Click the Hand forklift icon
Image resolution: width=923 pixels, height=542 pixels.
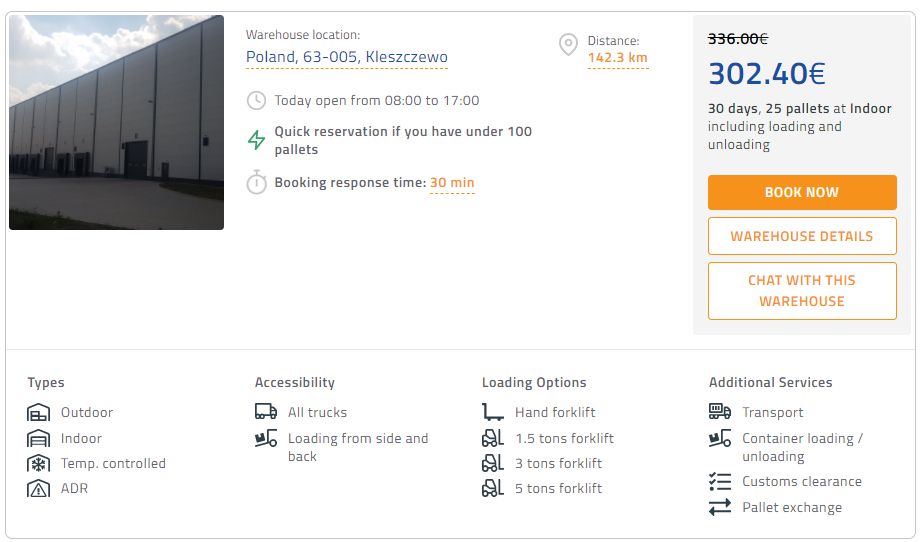(x=492, y=412)
